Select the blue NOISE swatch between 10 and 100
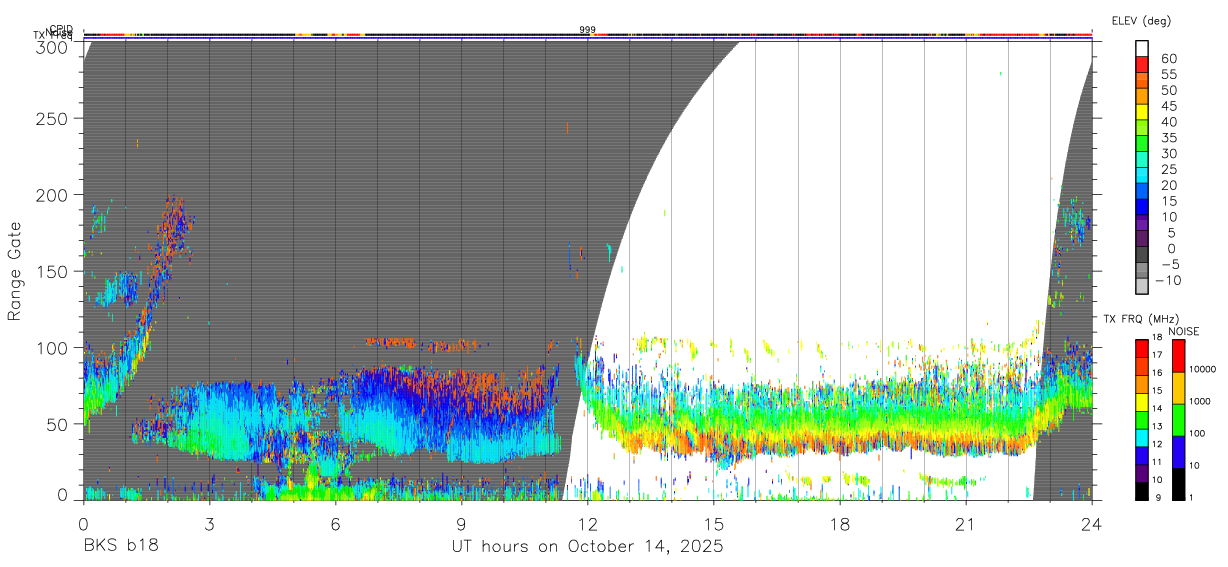This screenshot has width=1228, height=567. (1179, 452)
